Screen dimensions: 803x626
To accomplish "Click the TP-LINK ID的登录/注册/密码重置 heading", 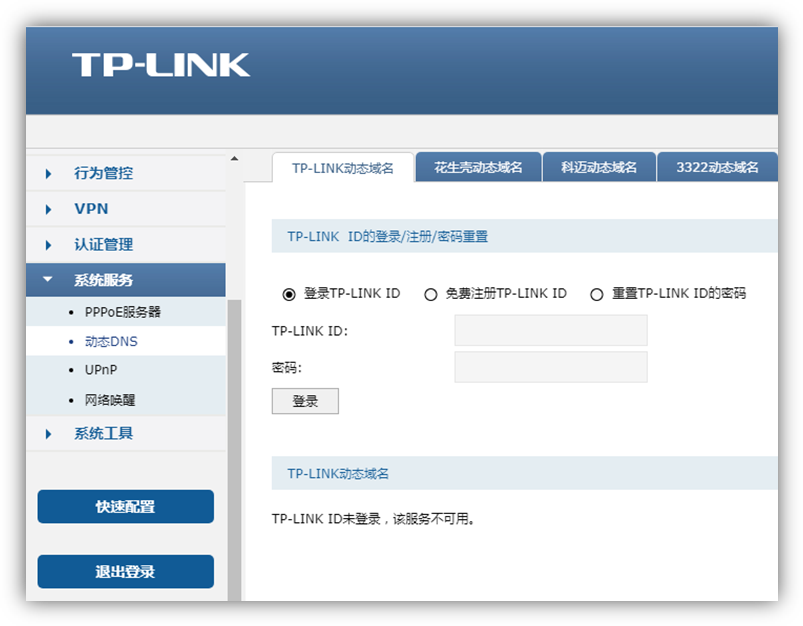I will click(388, 237).
